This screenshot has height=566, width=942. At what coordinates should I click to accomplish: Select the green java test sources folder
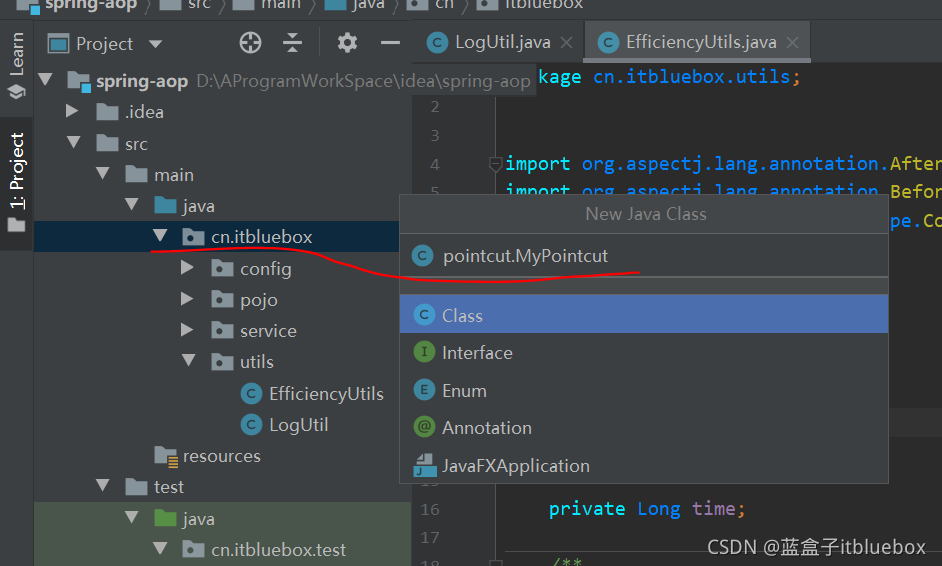pos(198,518)
